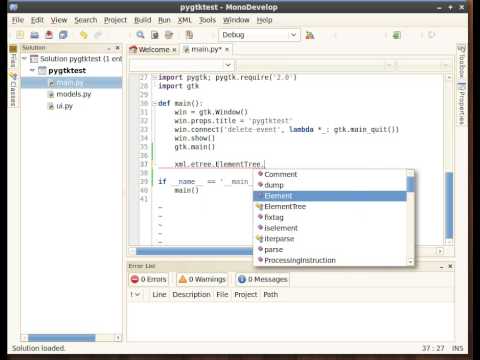Open the Run menu
This screenshot has width=480, height=360.
pyautogui.click(x=164, y=20)
